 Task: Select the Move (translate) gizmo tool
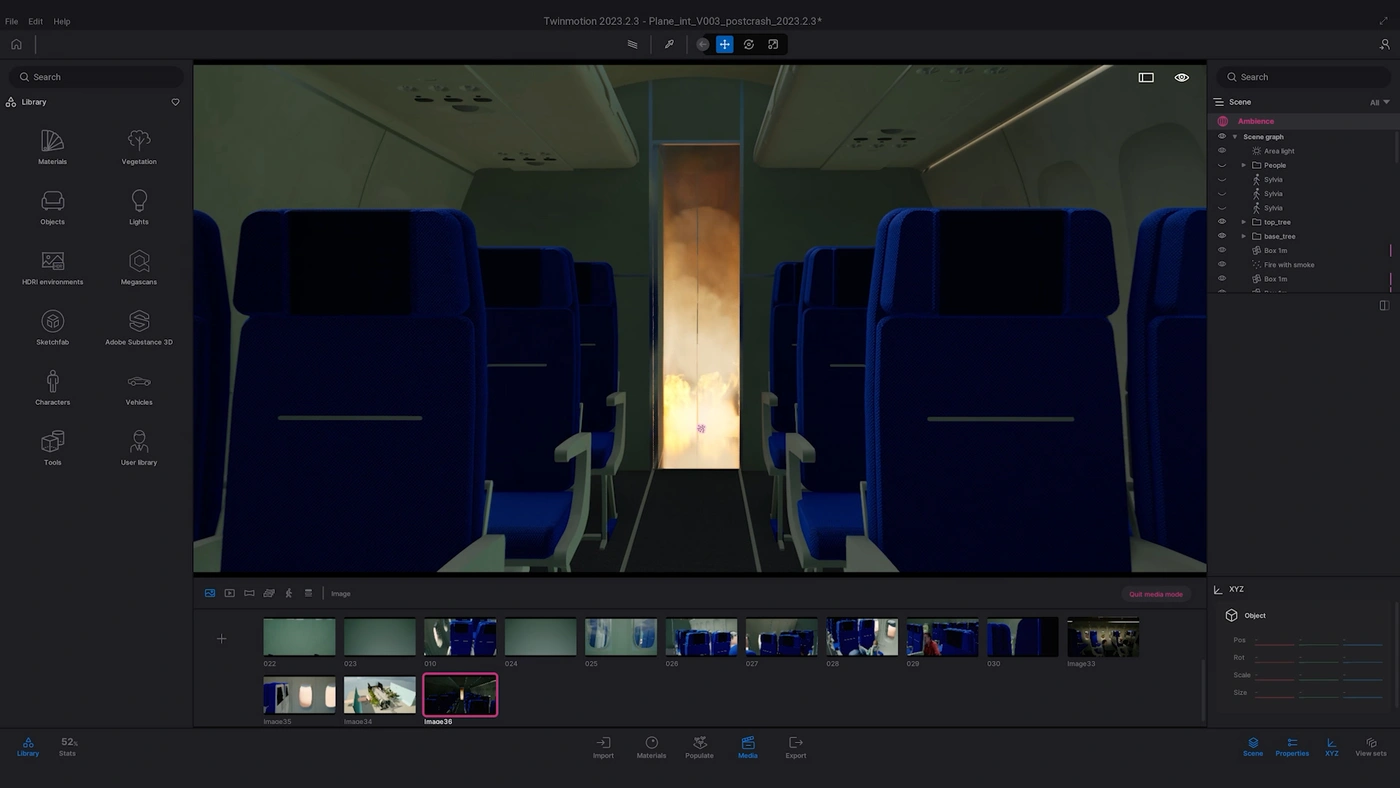pyautogui.click(x=724, y=44)
